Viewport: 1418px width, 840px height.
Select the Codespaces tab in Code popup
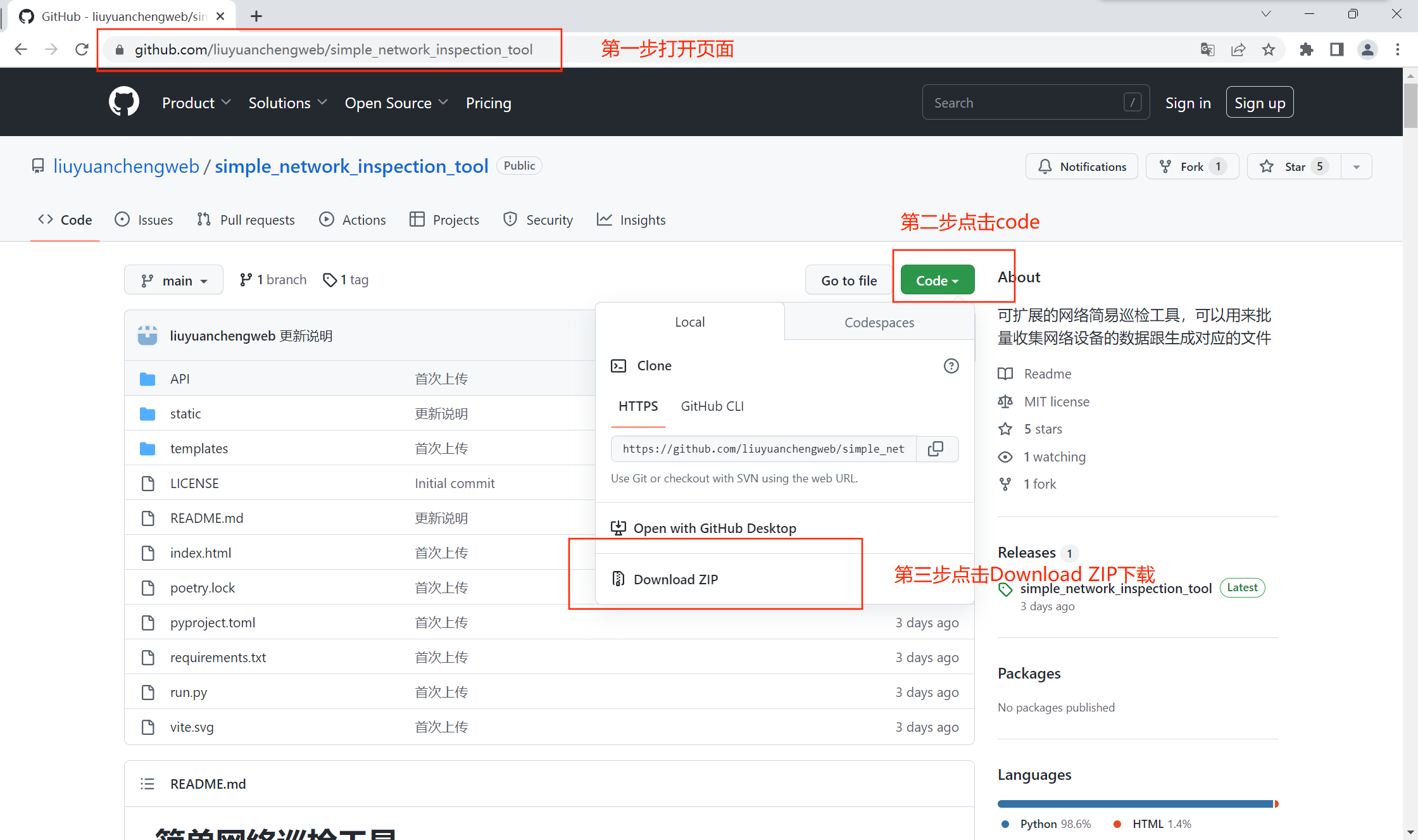pos(879,322)
